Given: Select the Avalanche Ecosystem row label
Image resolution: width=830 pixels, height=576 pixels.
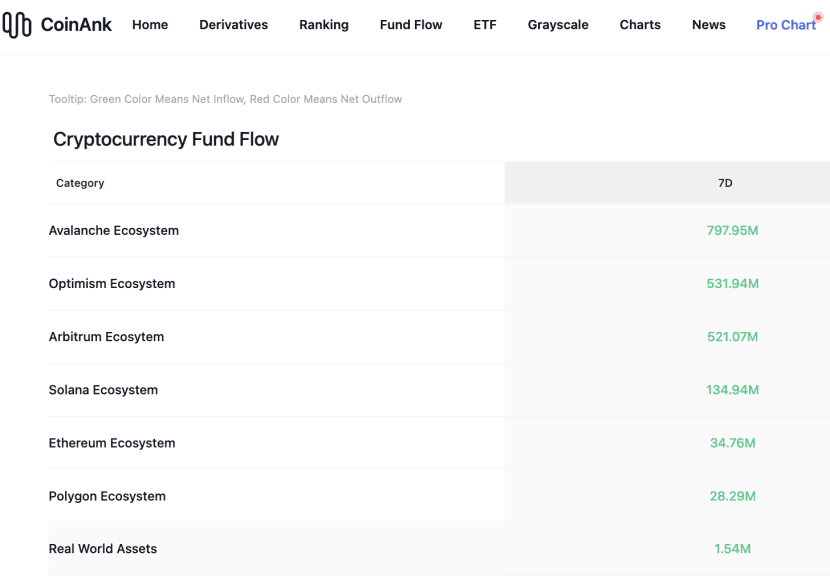Looking at the screenshot, I should (114, 230).
